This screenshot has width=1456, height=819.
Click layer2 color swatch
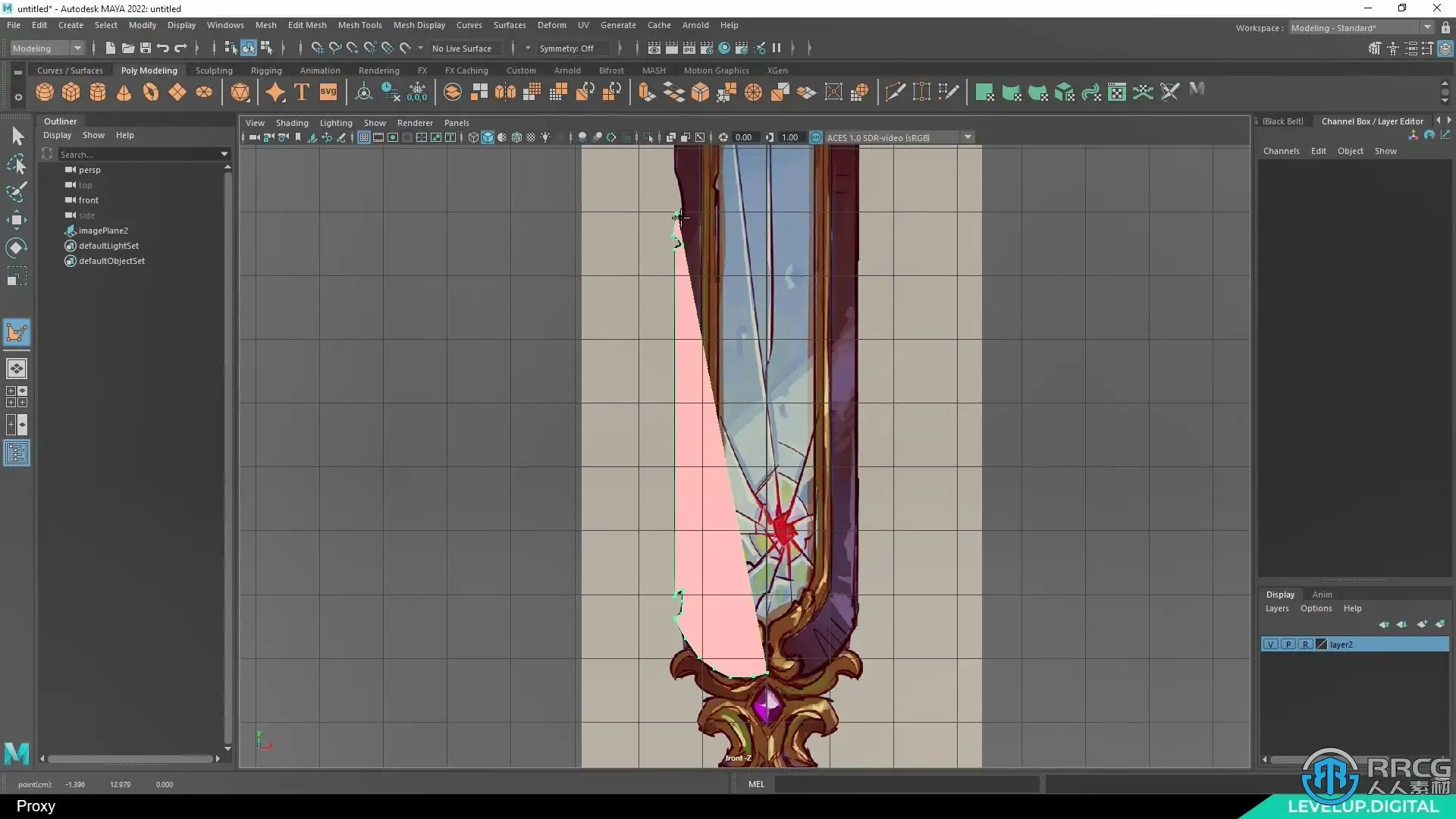[1322, 645]
